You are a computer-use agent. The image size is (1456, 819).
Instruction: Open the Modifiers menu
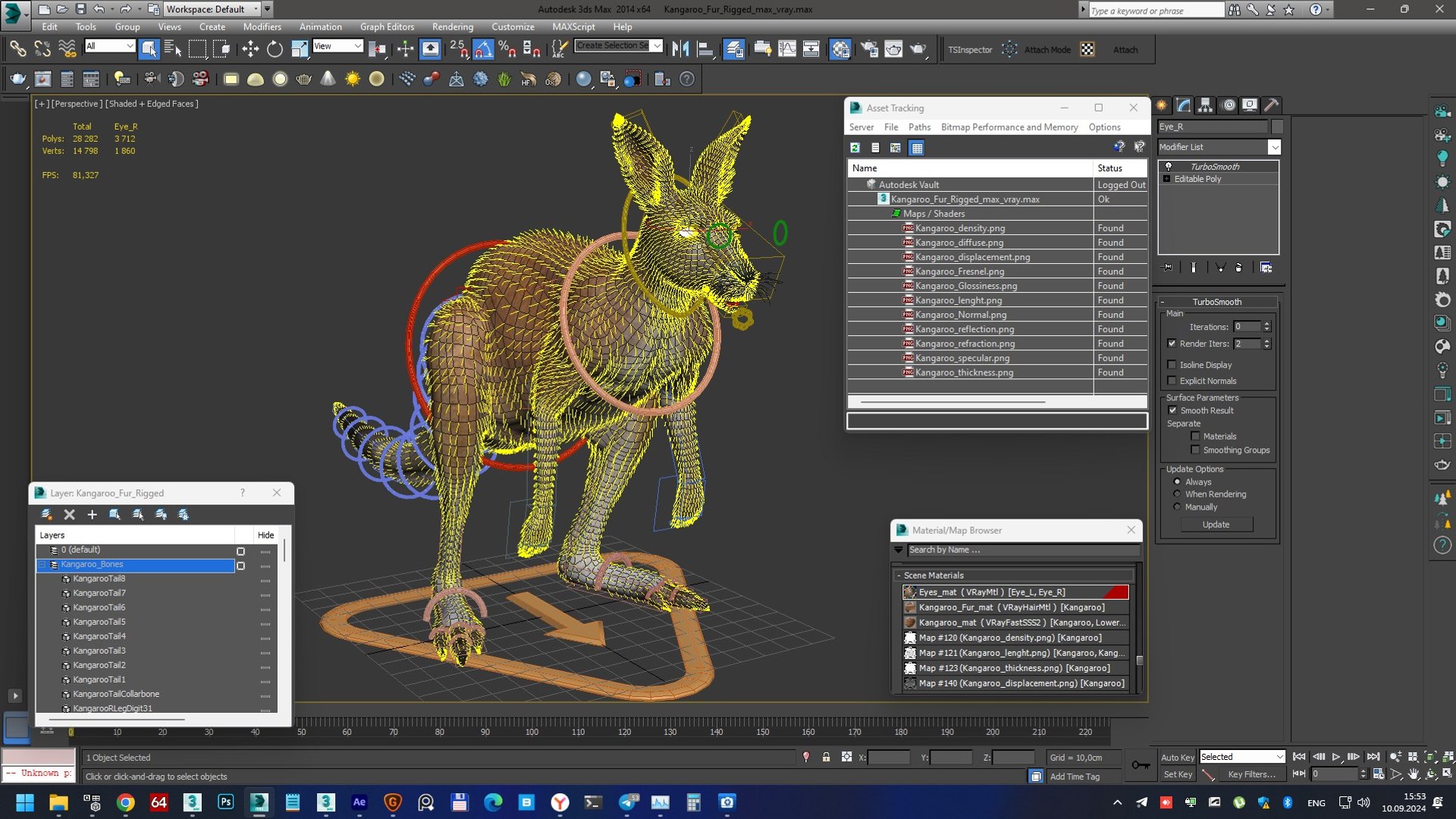(262, 27)
